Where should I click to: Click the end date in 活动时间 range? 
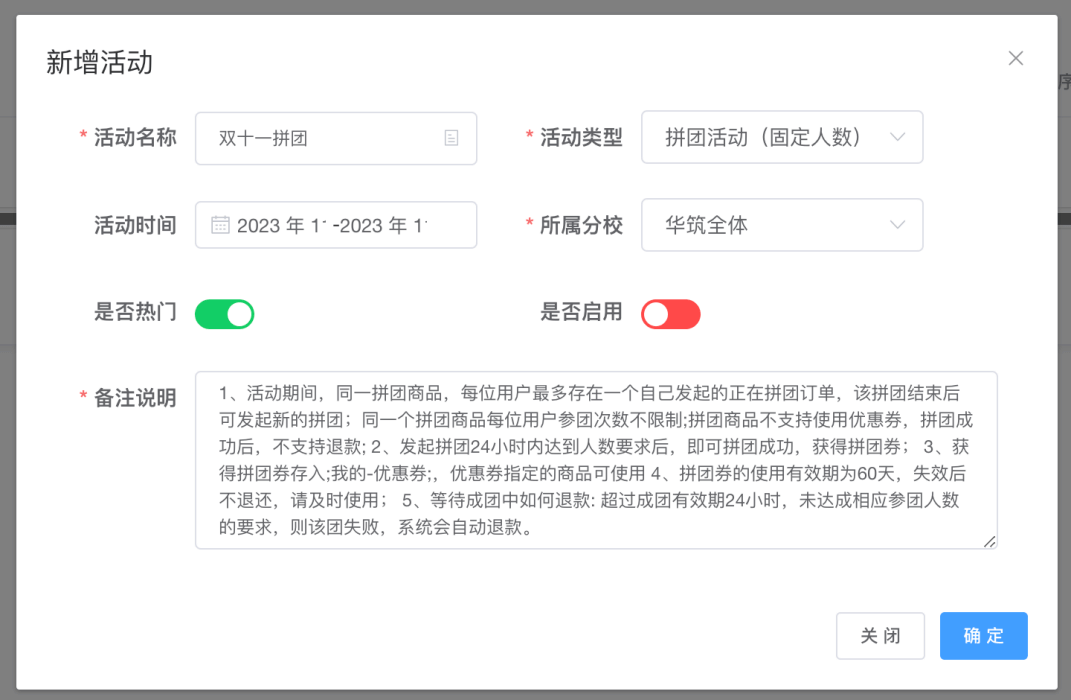pos(385,226)
